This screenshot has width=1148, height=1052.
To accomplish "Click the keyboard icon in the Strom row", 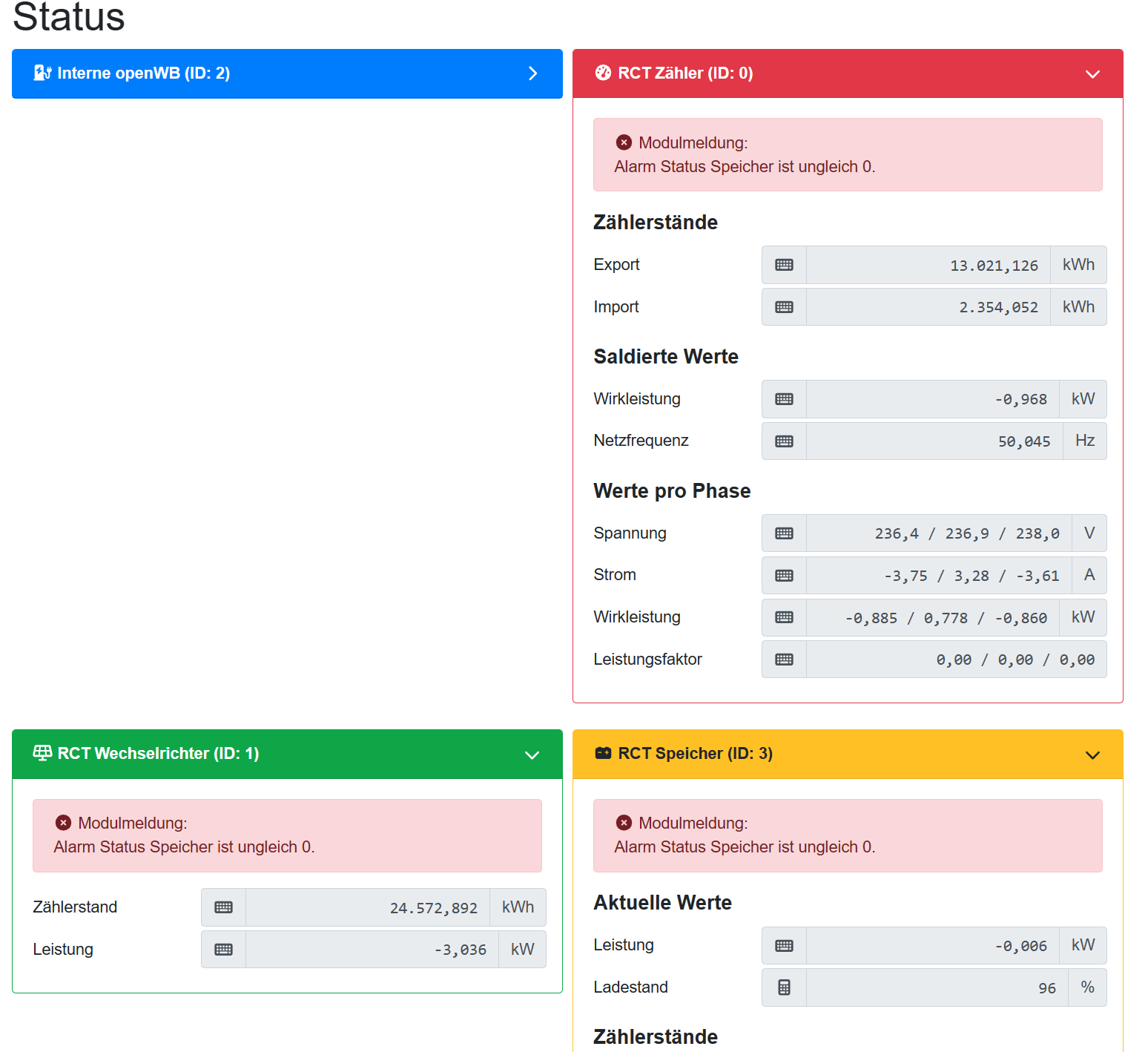I will [x=784, y=576].
